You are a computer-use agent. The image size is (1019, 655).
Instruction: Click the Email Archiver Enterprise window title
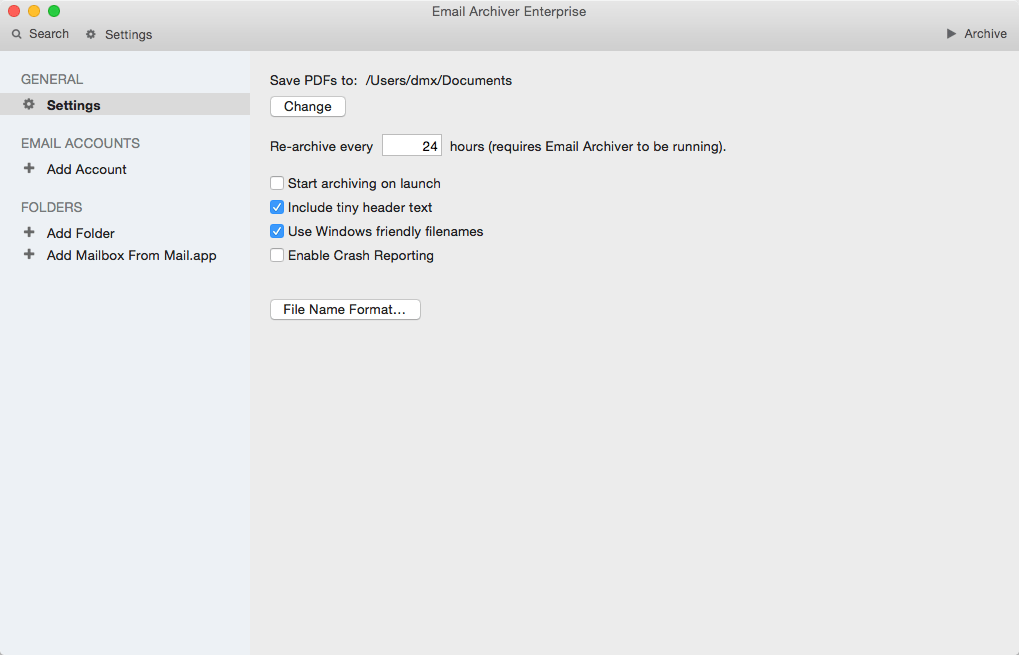[509, 12]
